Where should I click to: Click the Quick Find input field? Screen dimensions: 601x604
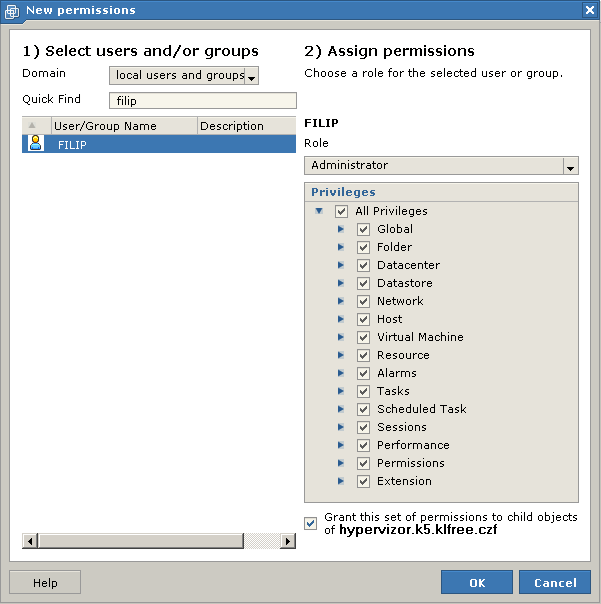tap(203, 101)
